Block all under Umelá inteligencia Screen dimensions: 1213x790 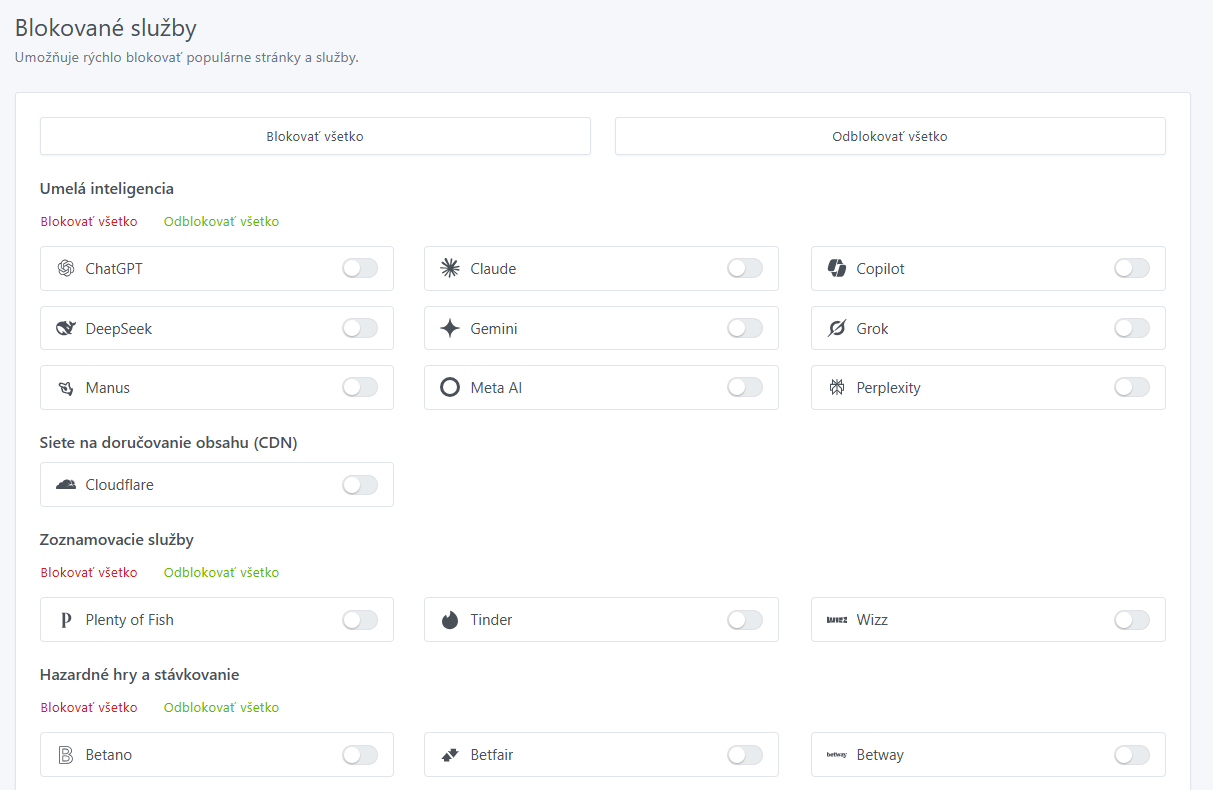89,221
